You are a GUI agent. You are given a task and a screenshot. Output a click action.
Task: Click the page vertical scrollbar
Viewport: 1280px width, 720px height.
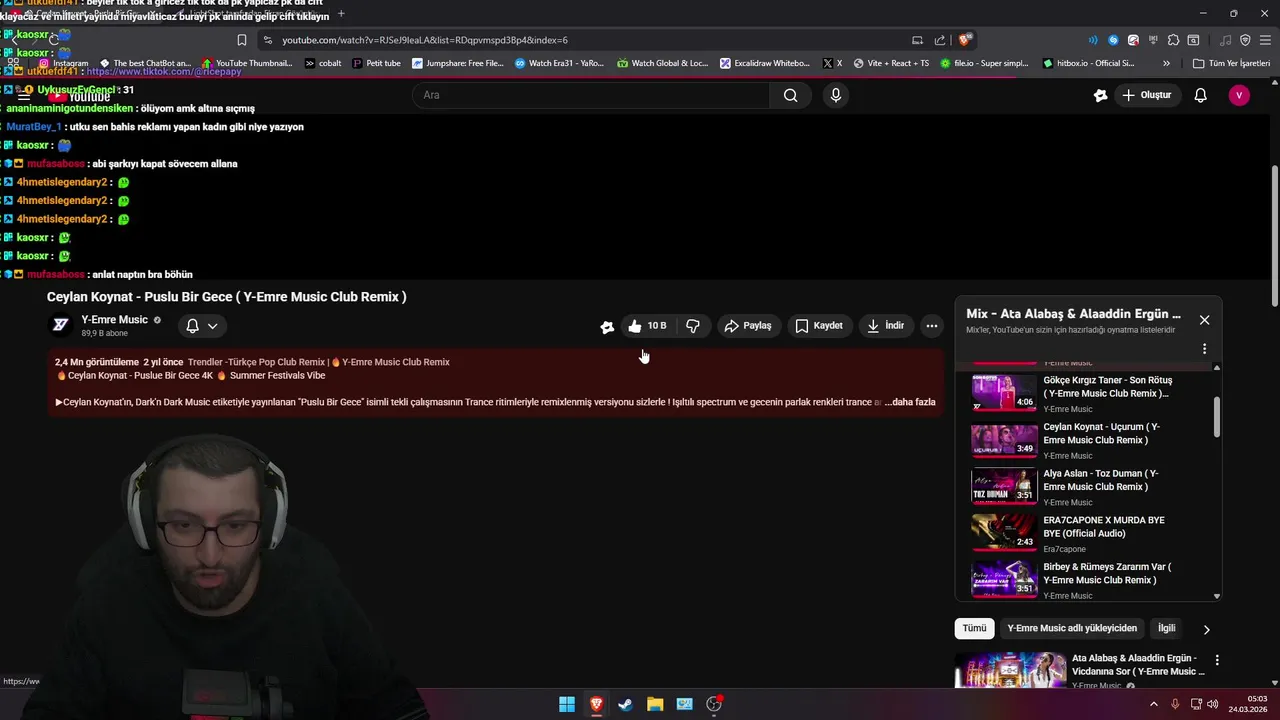[x=1274, y=235]
